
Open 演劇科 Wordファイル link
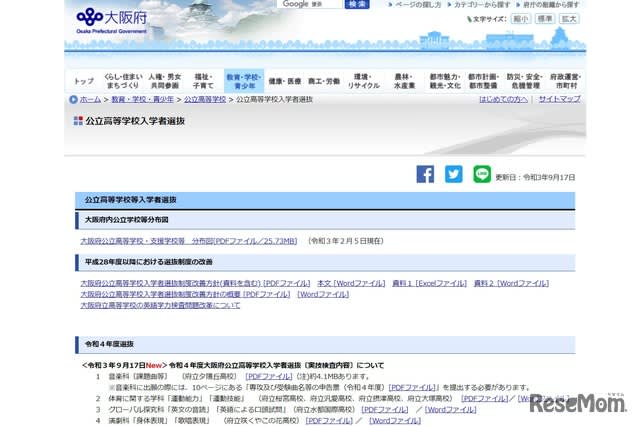pyautogui.click(x=395, y=420)
